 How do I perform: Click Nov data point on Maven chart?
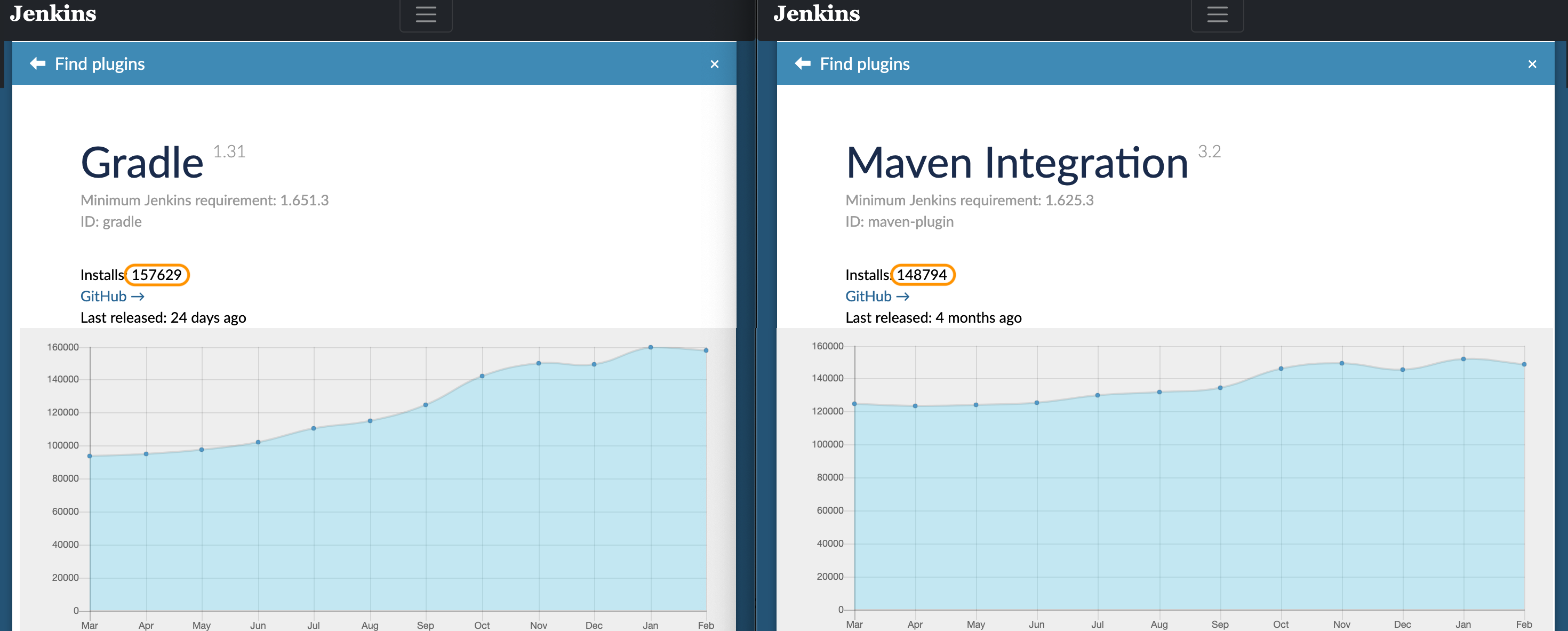1341,363
